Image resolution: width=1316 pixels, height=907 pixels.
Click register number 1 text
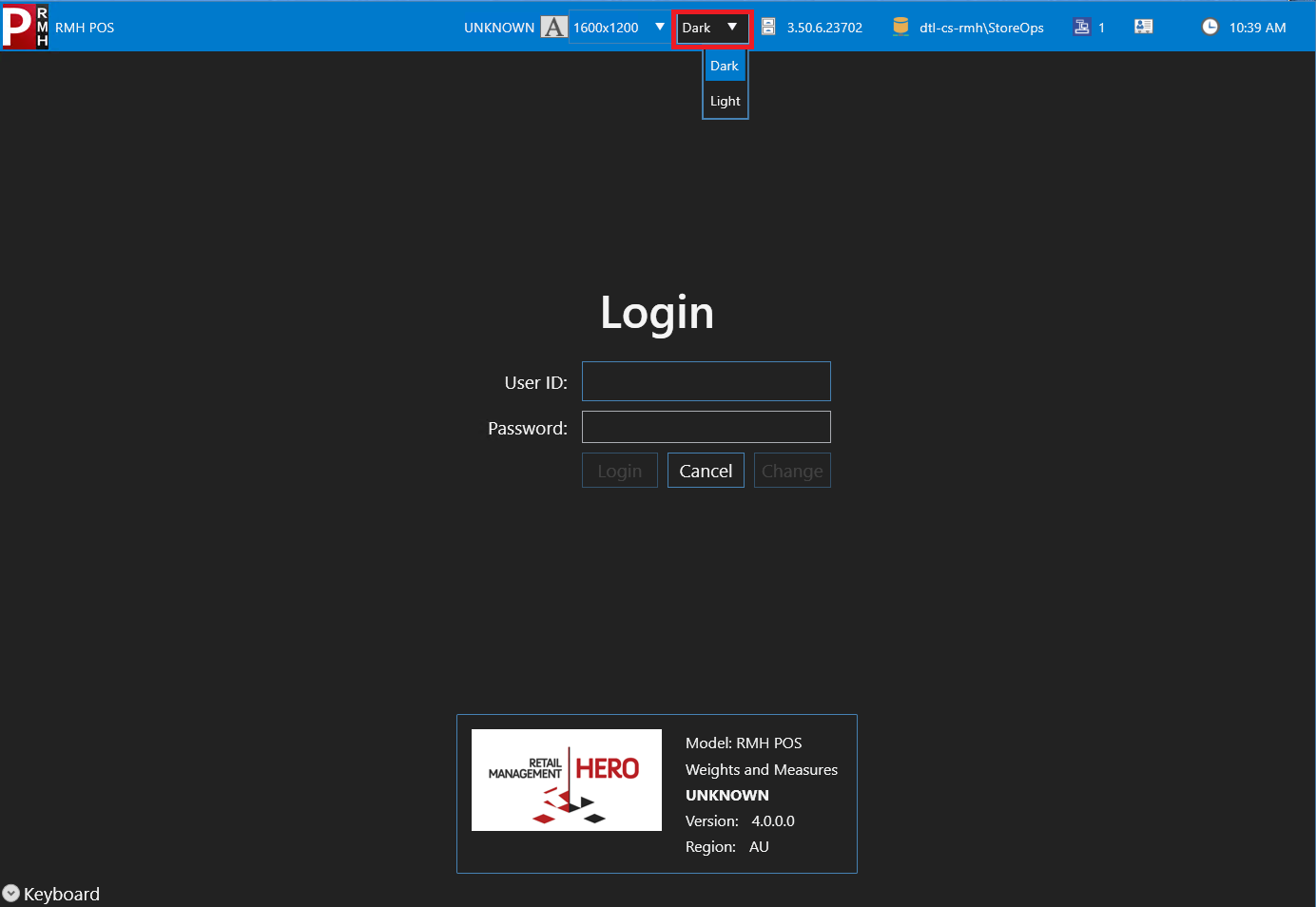[1102, 28]
